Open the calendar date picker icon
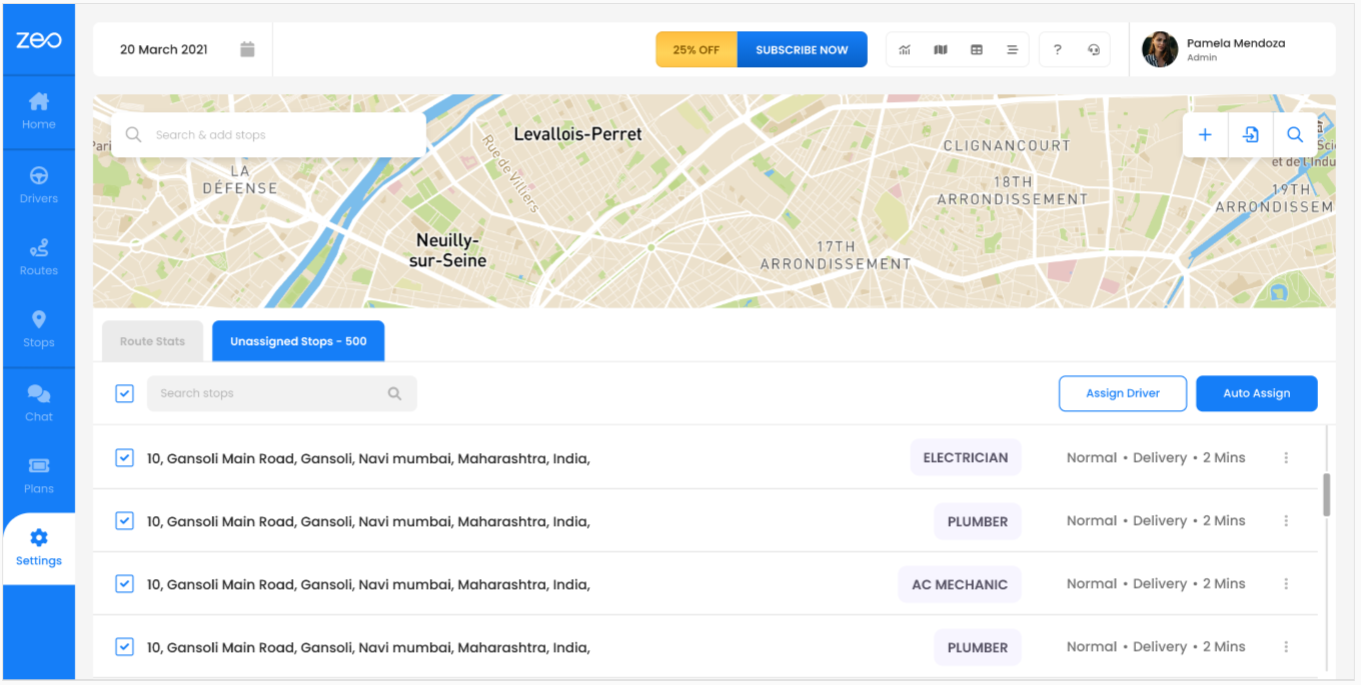 [247, 49]
